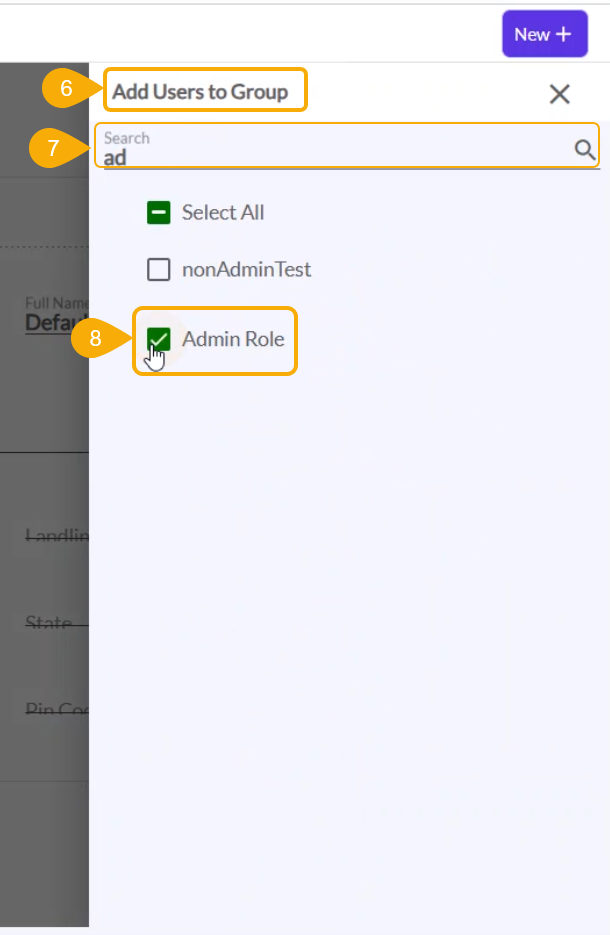Click the 'Add Users to Group' heading

coord(200,92)
